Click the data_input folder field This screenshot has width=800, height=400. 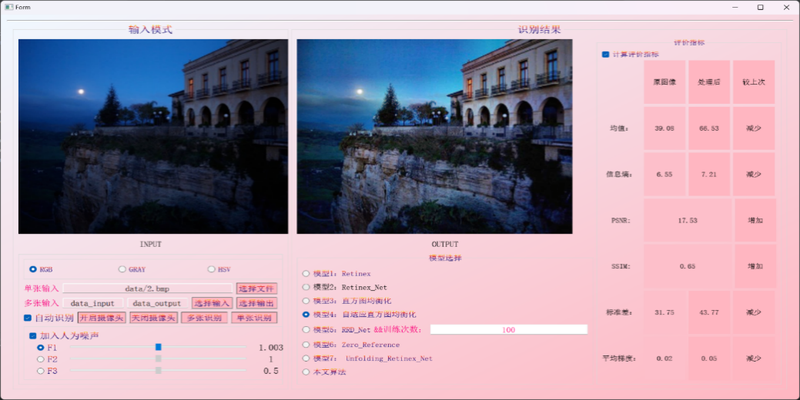[x=93, y=303]
